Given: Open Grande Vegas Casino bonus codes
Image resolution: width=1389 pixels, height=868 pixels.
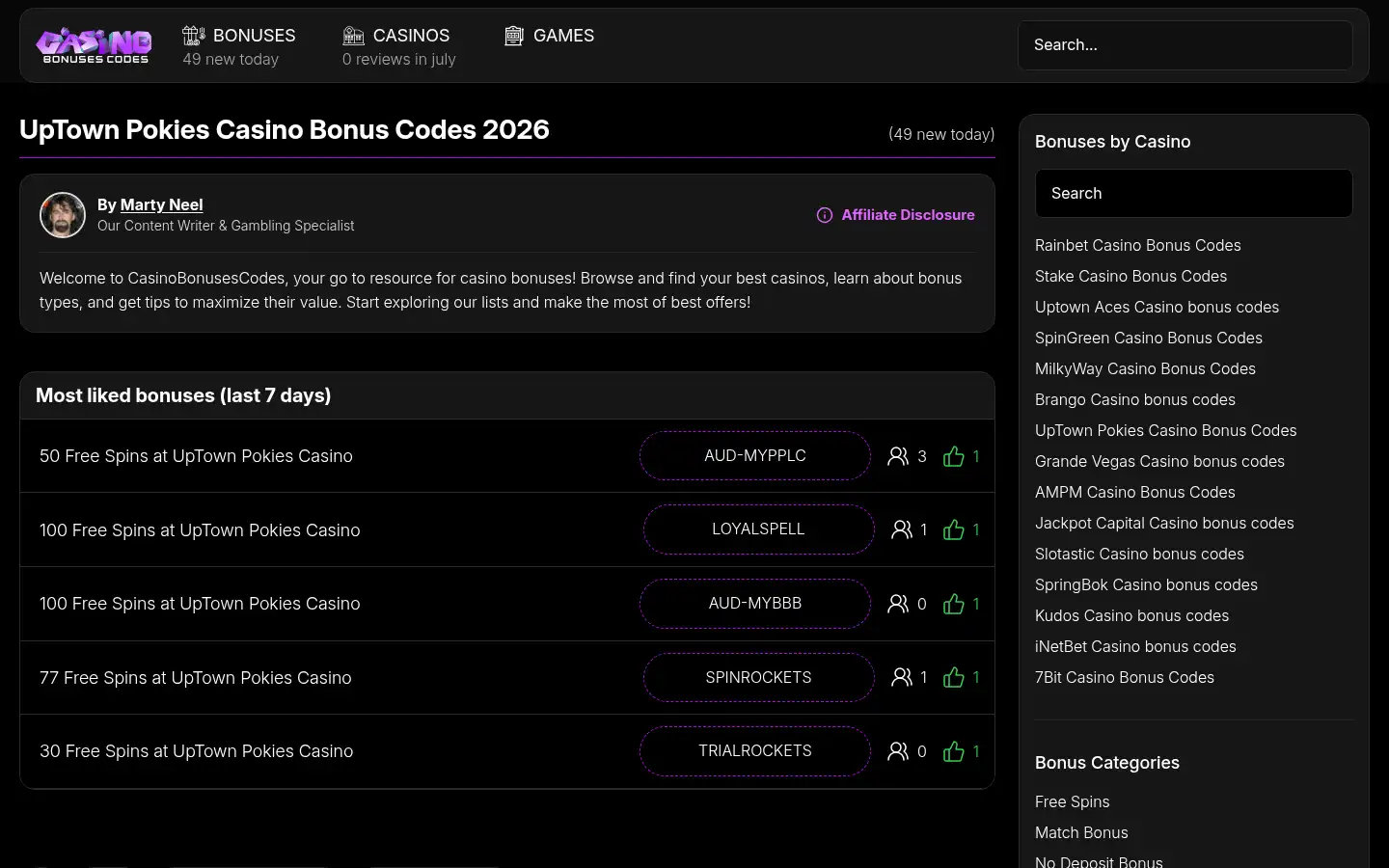Looking at the screenshot, I should pyautogui.click(x=1159, y=462).
